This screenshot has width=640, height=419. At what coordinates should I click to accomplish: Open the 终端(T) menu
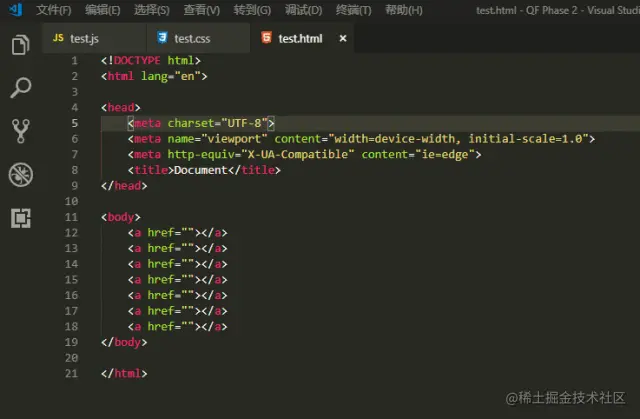point(353,10)
